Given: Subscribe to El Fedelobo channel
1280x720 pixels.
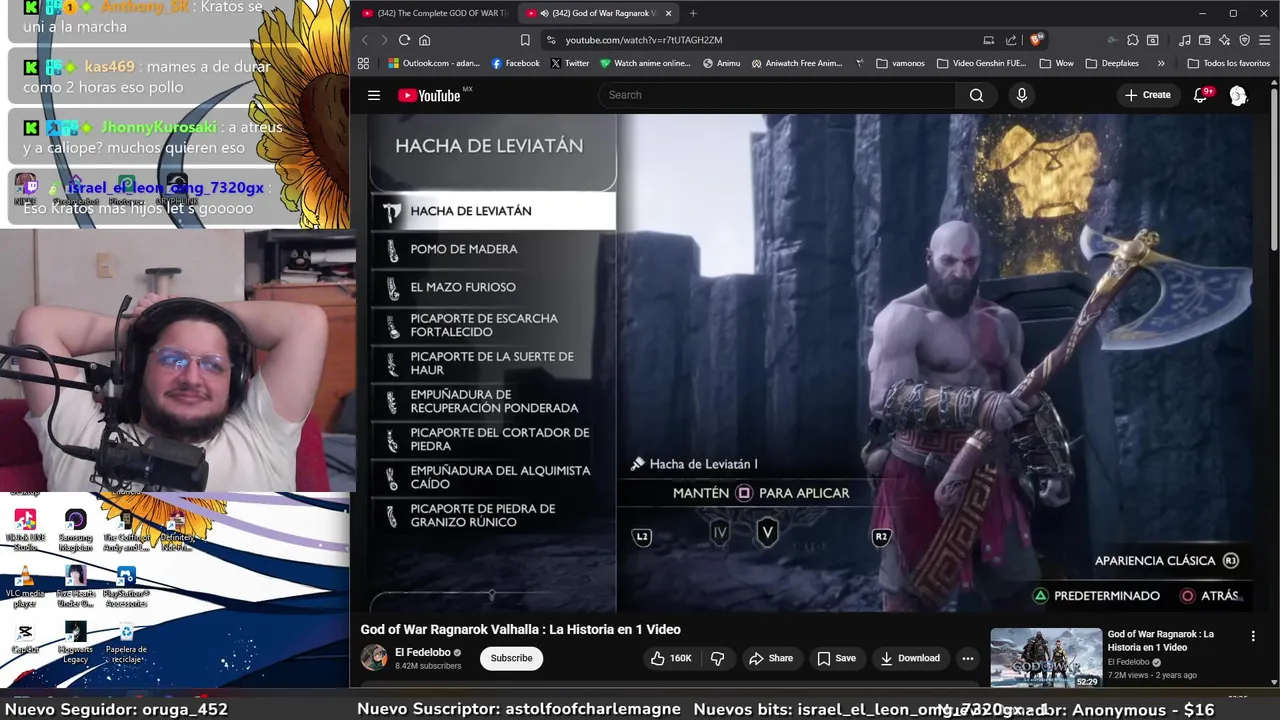Looking at the screenshot, I should click(x=511, y=658).
